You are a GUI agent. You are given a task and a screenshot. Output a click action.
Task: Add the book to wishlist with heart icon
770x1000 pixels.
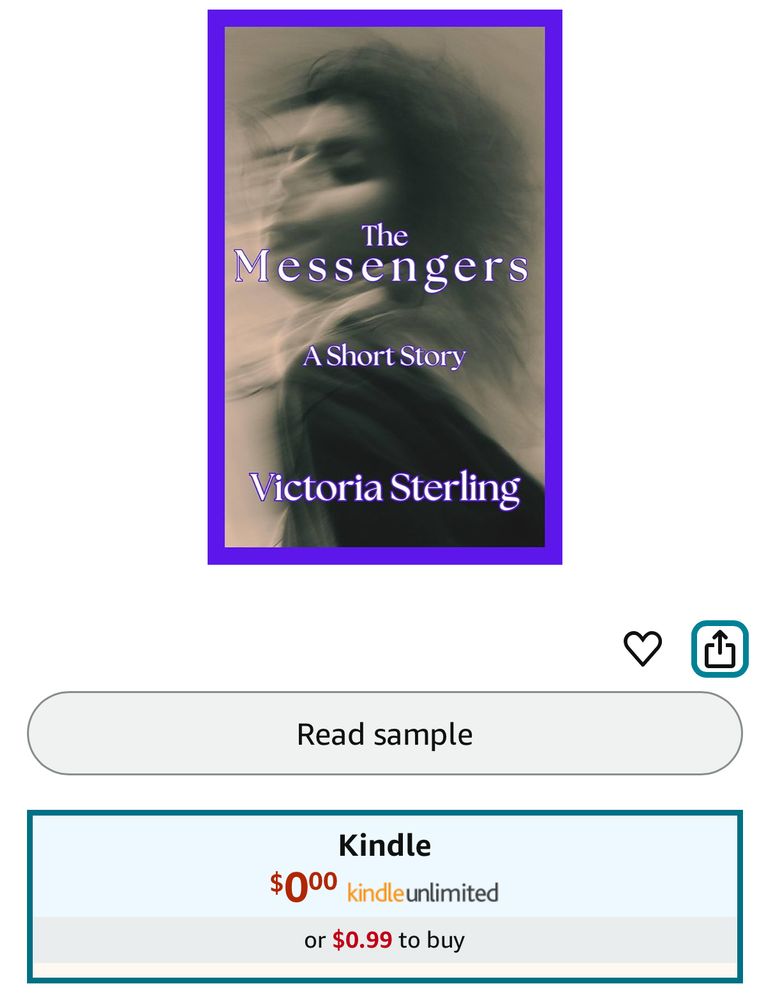click(642, 649)
